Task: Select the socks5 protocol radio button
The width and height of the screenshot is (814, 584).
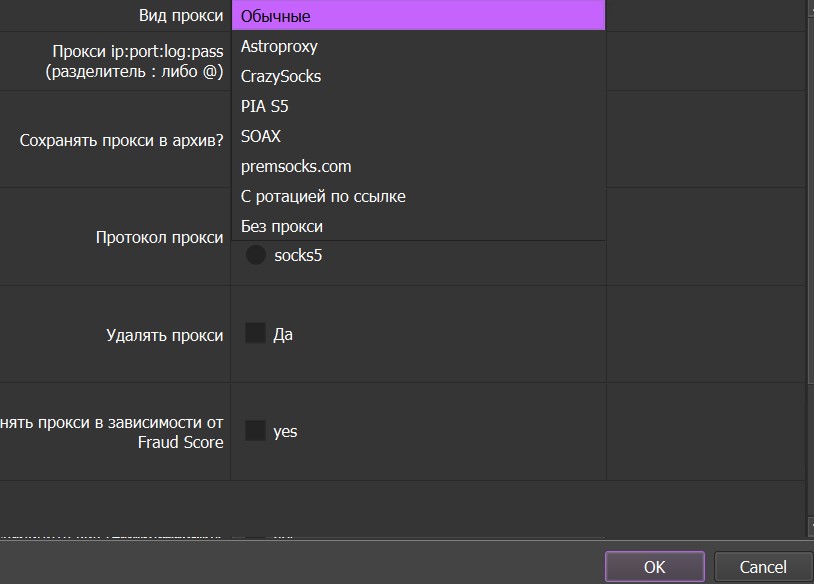Action: pos(256,255)
